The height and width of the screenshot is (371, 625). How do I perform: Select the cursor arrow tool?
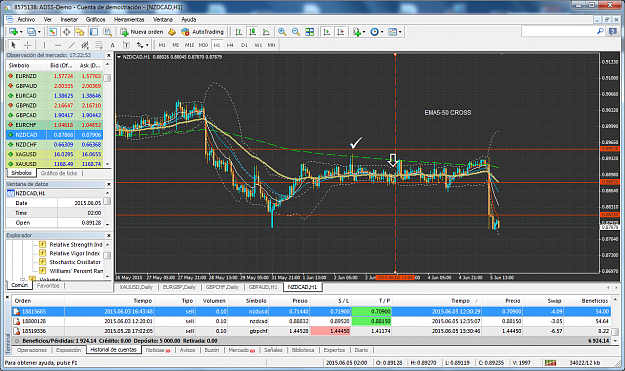pos(14,45)
